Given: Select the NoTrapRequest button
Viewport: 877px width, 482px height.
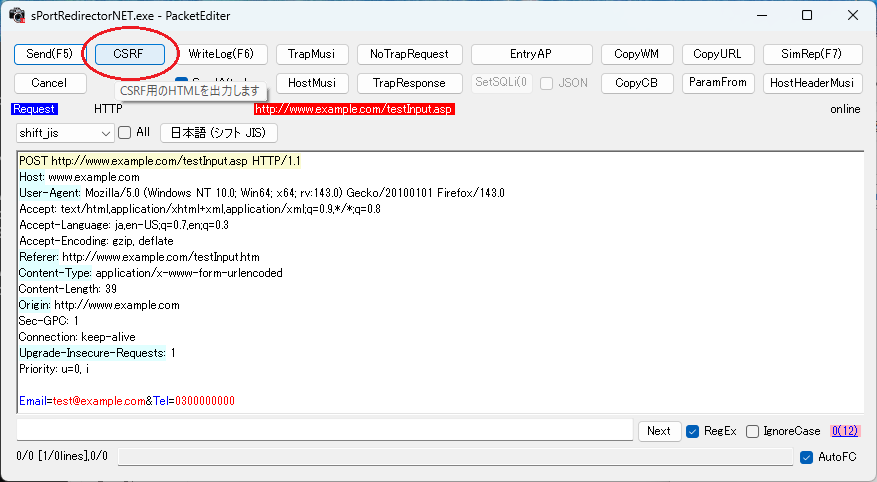Looking at the screenshot, I should click(409, 54).
